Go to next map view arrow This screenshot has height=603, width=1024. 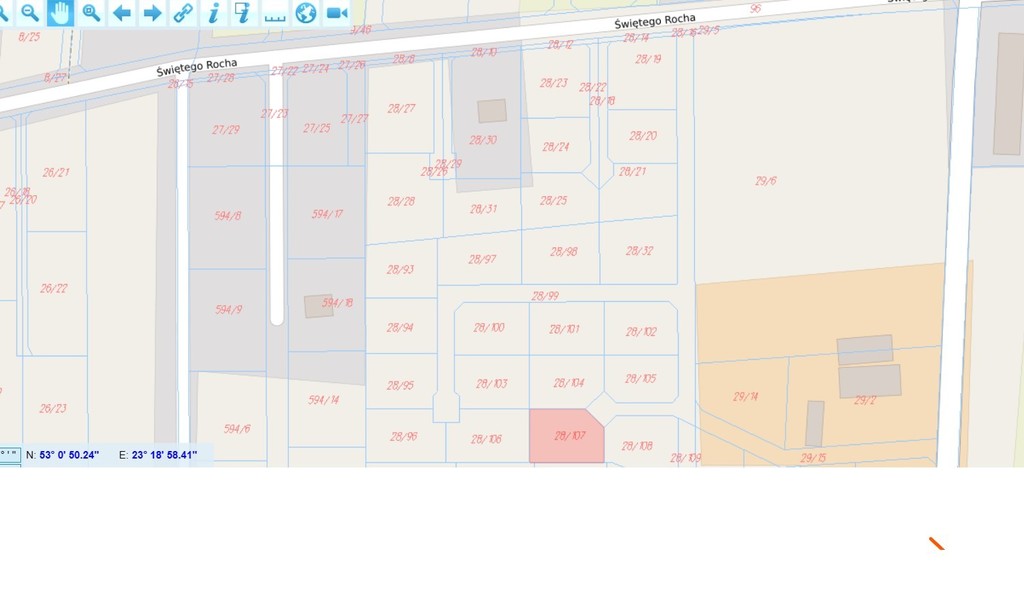point(152,13)
